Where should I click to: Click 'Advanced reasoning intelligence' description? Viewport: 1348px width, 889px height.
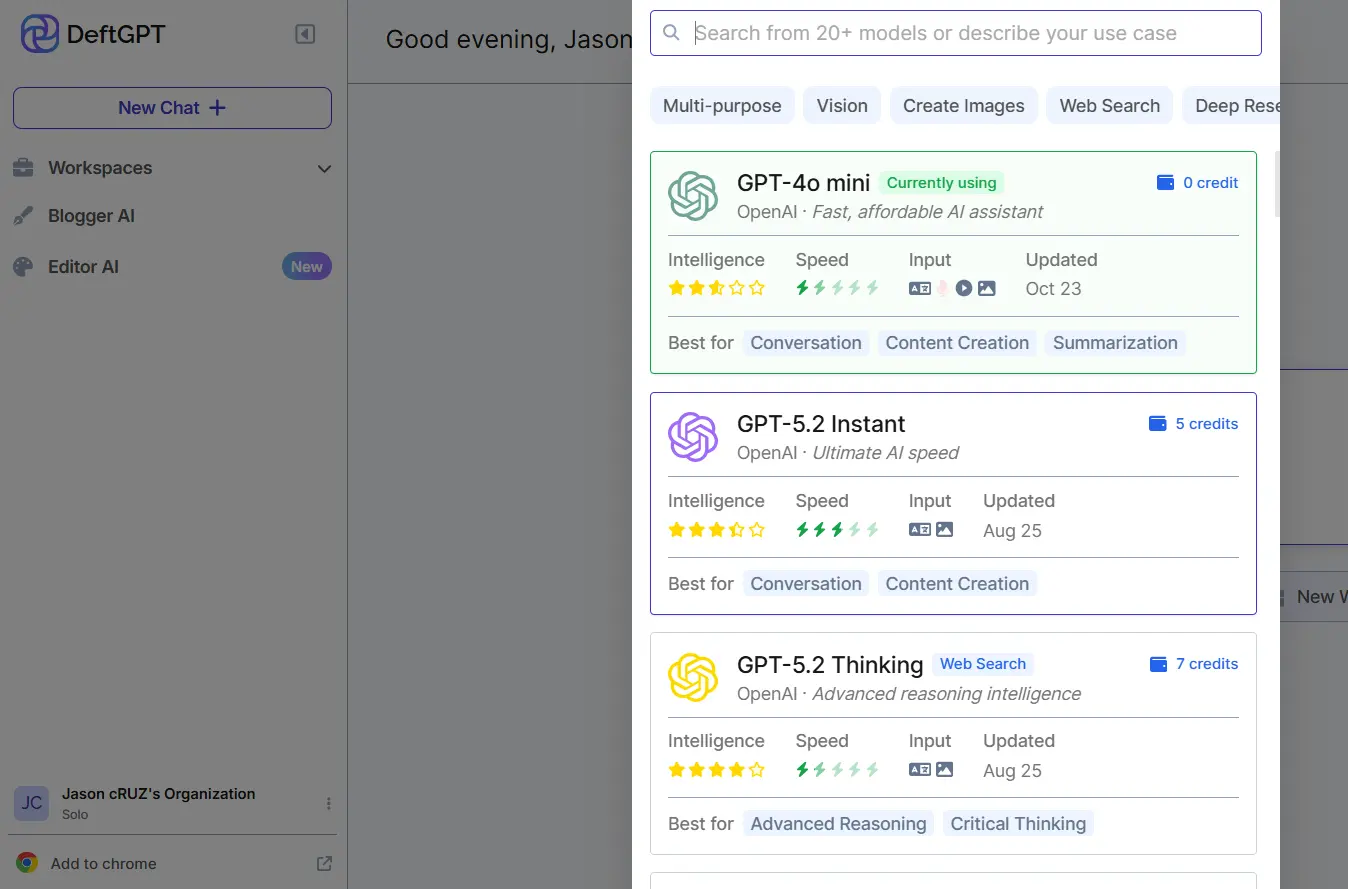coord(946,694)
